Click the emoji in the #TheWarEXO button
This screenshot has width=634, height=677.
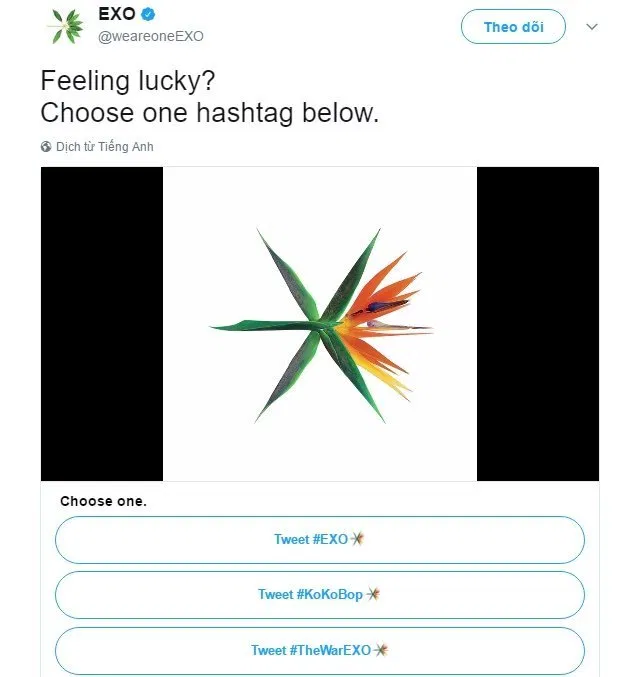pos(380,650)
